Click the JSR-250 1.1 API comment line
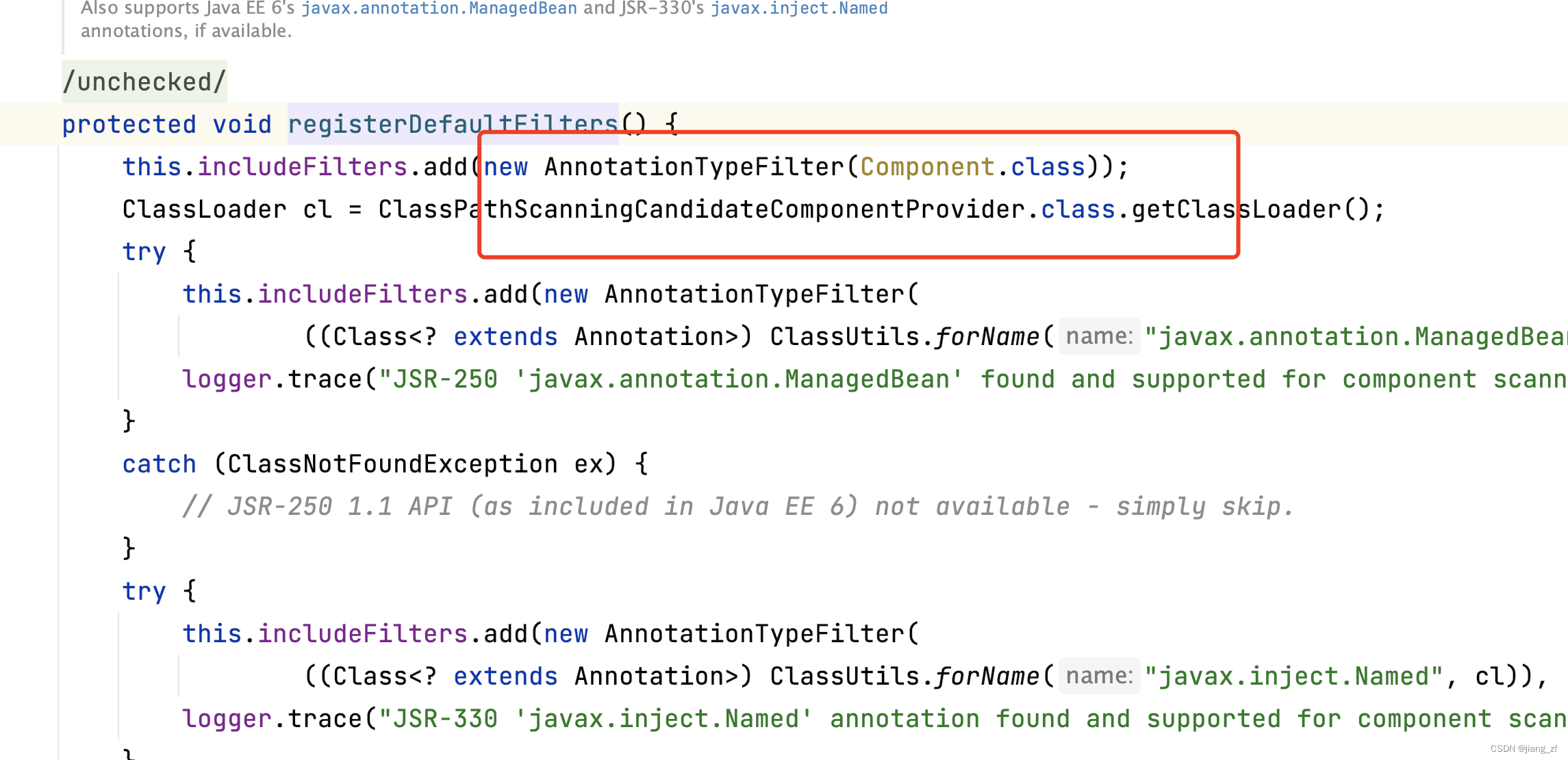1568x760 pixels. pyautogui.click(x=738, y=507)
